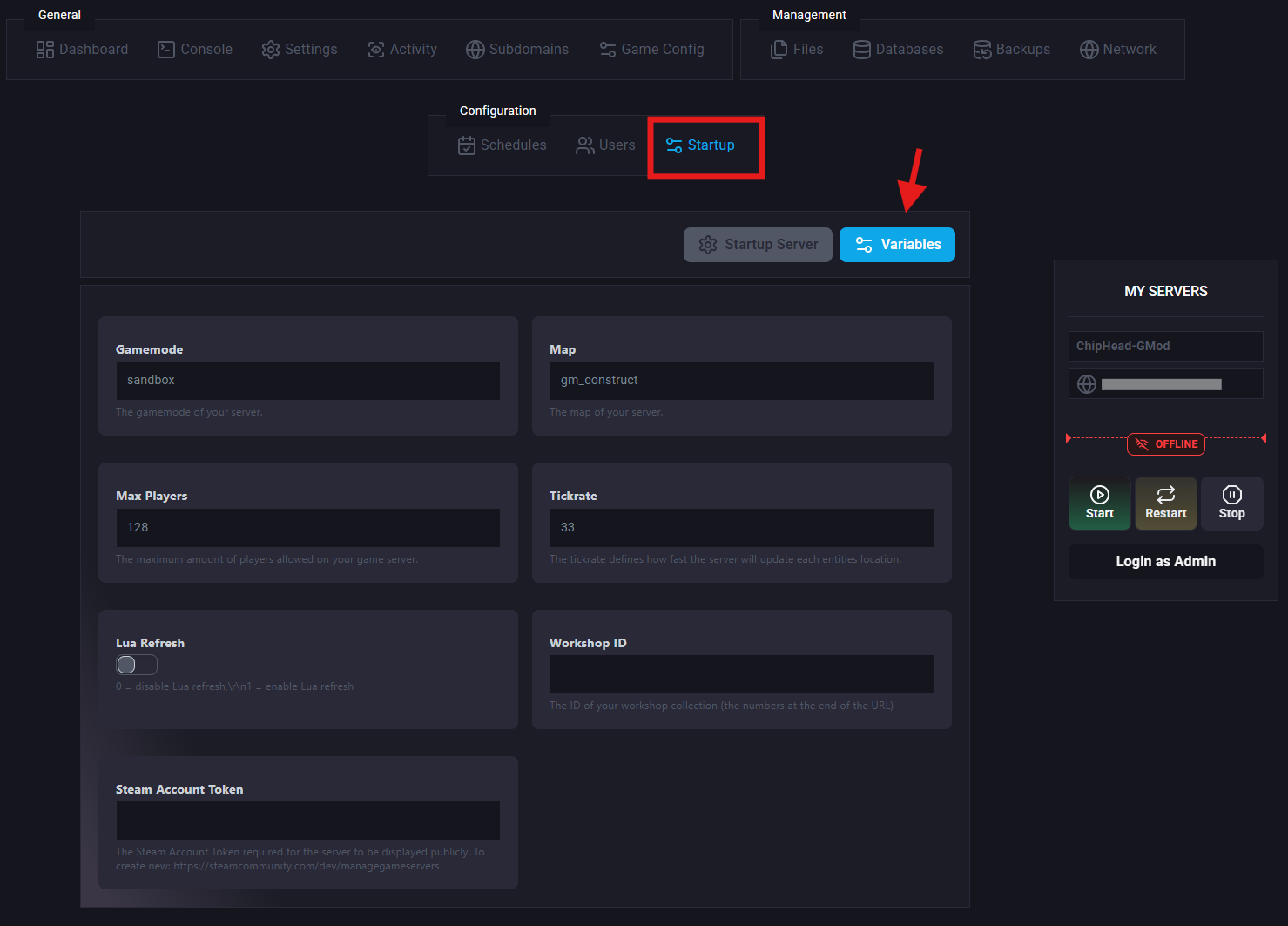Open the Game Config tab

coord(651,50)
